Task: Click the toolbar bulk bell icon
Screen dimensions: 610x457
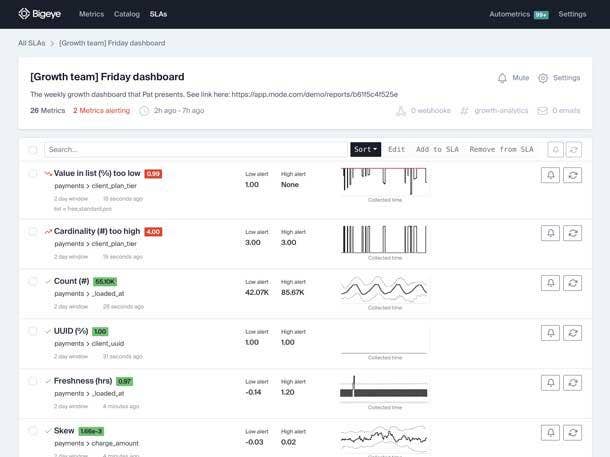Action: click(x=555, y=149)
